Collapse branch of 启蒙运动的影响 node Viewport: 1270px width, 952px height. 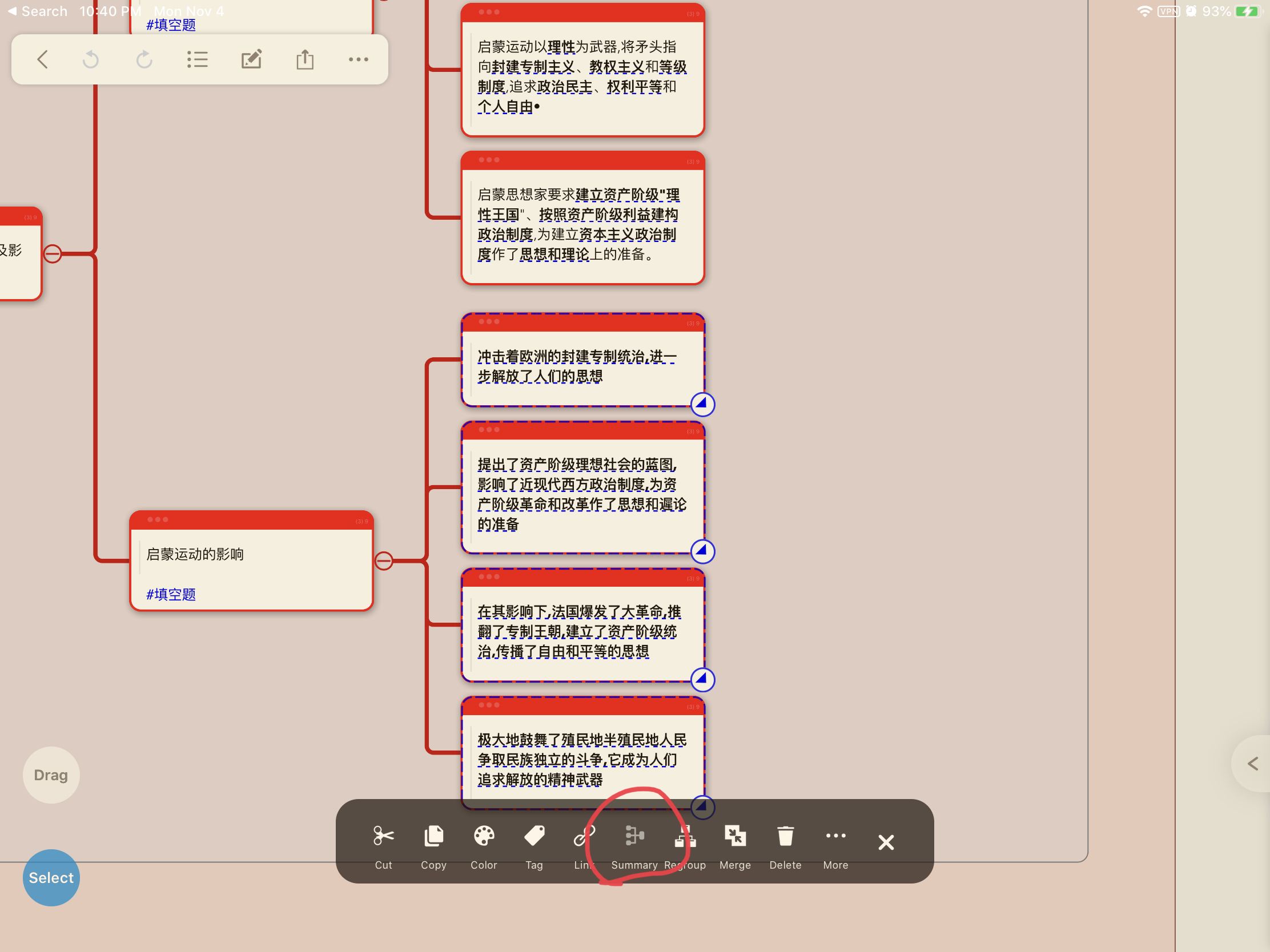[x=384, y=560]
